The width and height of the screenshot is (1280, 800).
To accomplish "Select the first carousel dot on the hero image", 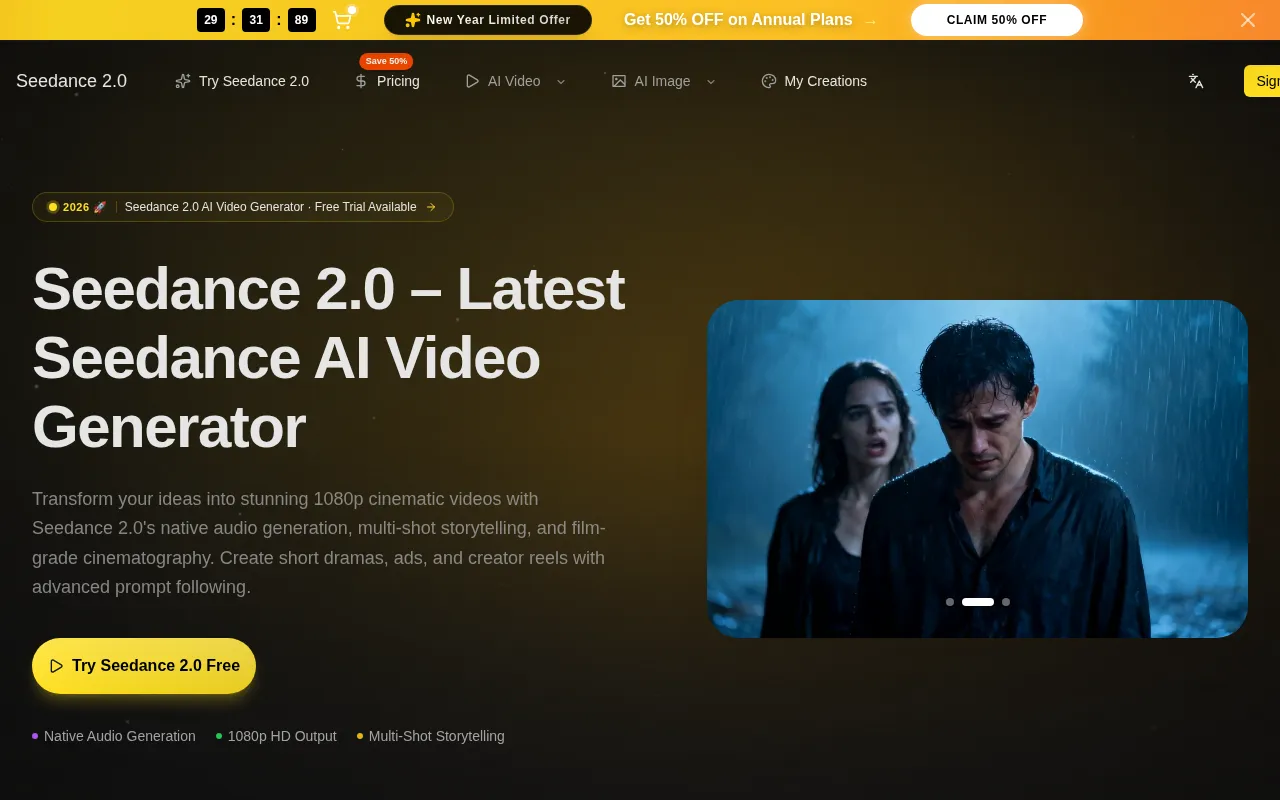I will tap(950, 602).
